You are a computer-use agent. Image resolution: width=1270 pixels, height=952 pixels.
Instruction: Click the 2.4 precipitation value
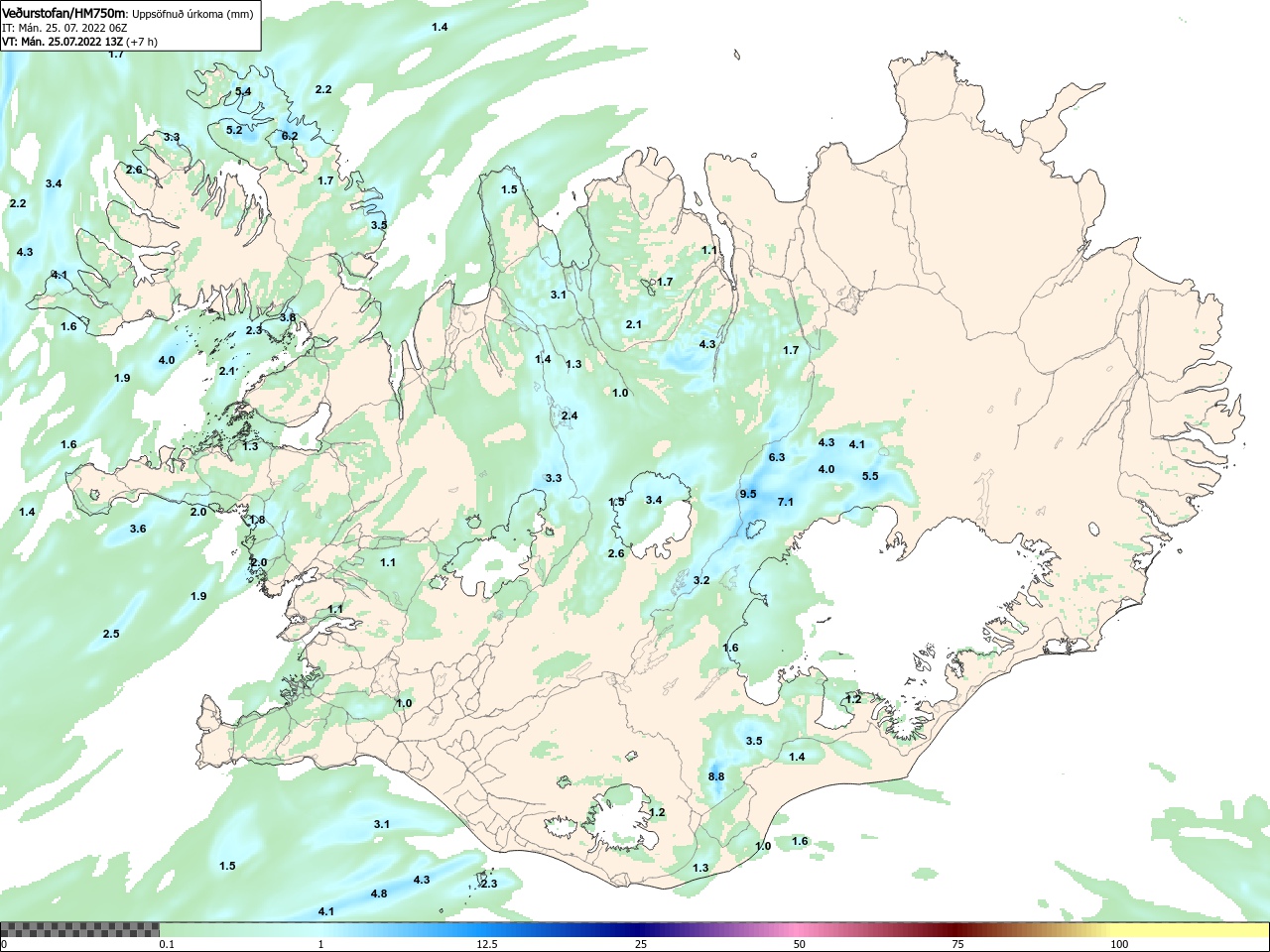click(570, 416)
